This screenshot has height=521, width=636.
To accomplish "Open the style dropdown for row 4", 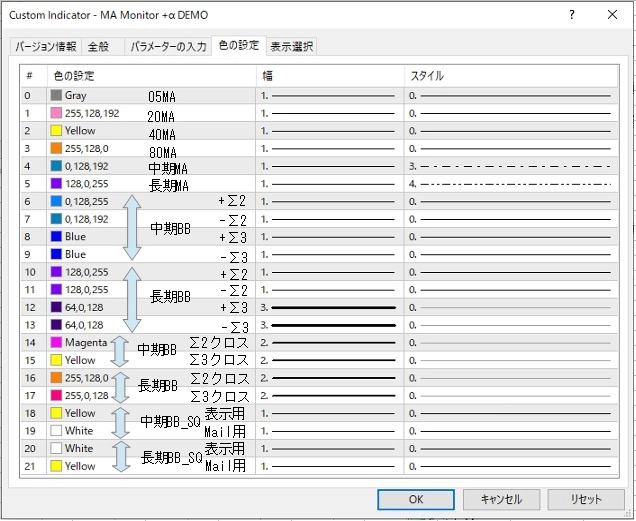I will pyautogui.click(x=511, y=166).
